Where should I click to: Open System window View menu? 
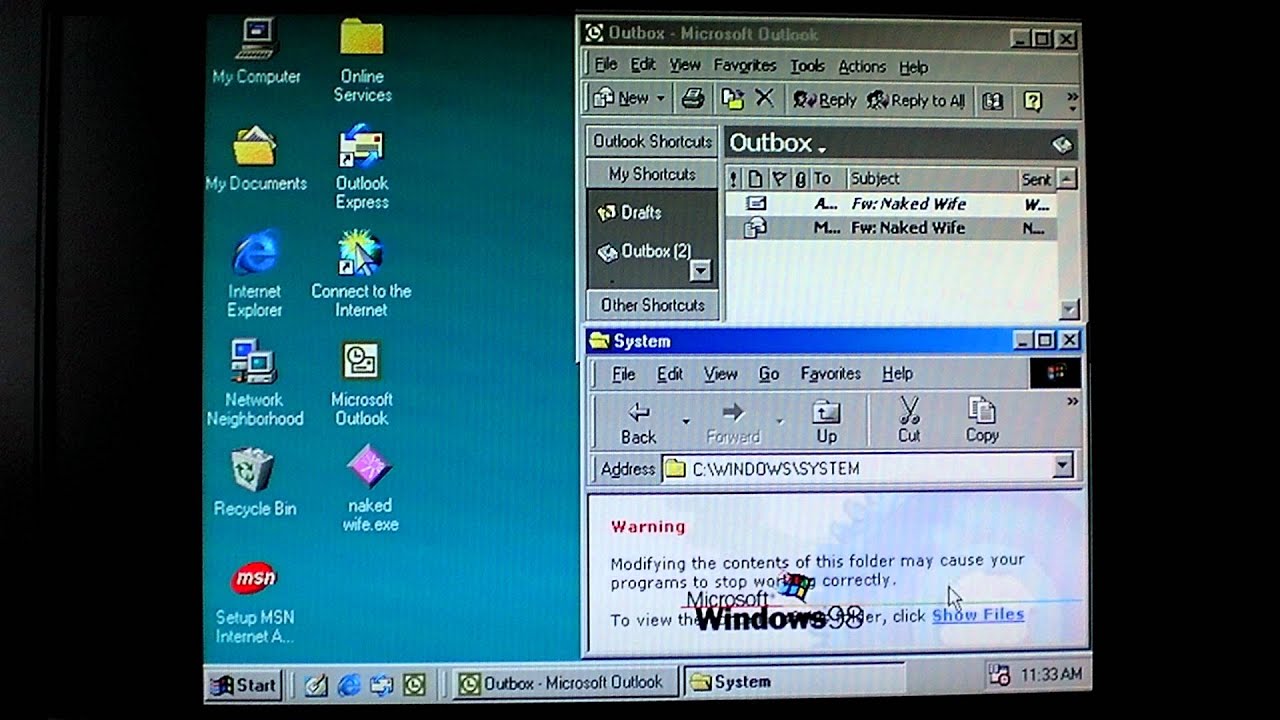pos(720,374)
